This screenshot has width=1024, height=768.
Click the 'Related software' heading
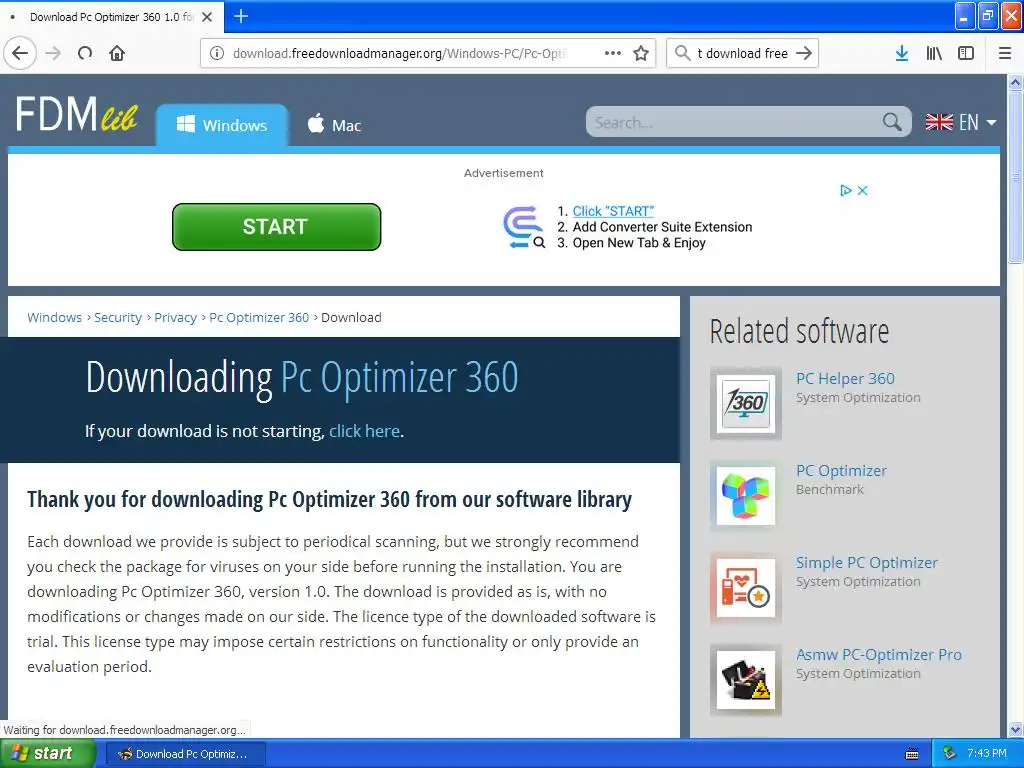pyautogui.click(x=799, y=331)
